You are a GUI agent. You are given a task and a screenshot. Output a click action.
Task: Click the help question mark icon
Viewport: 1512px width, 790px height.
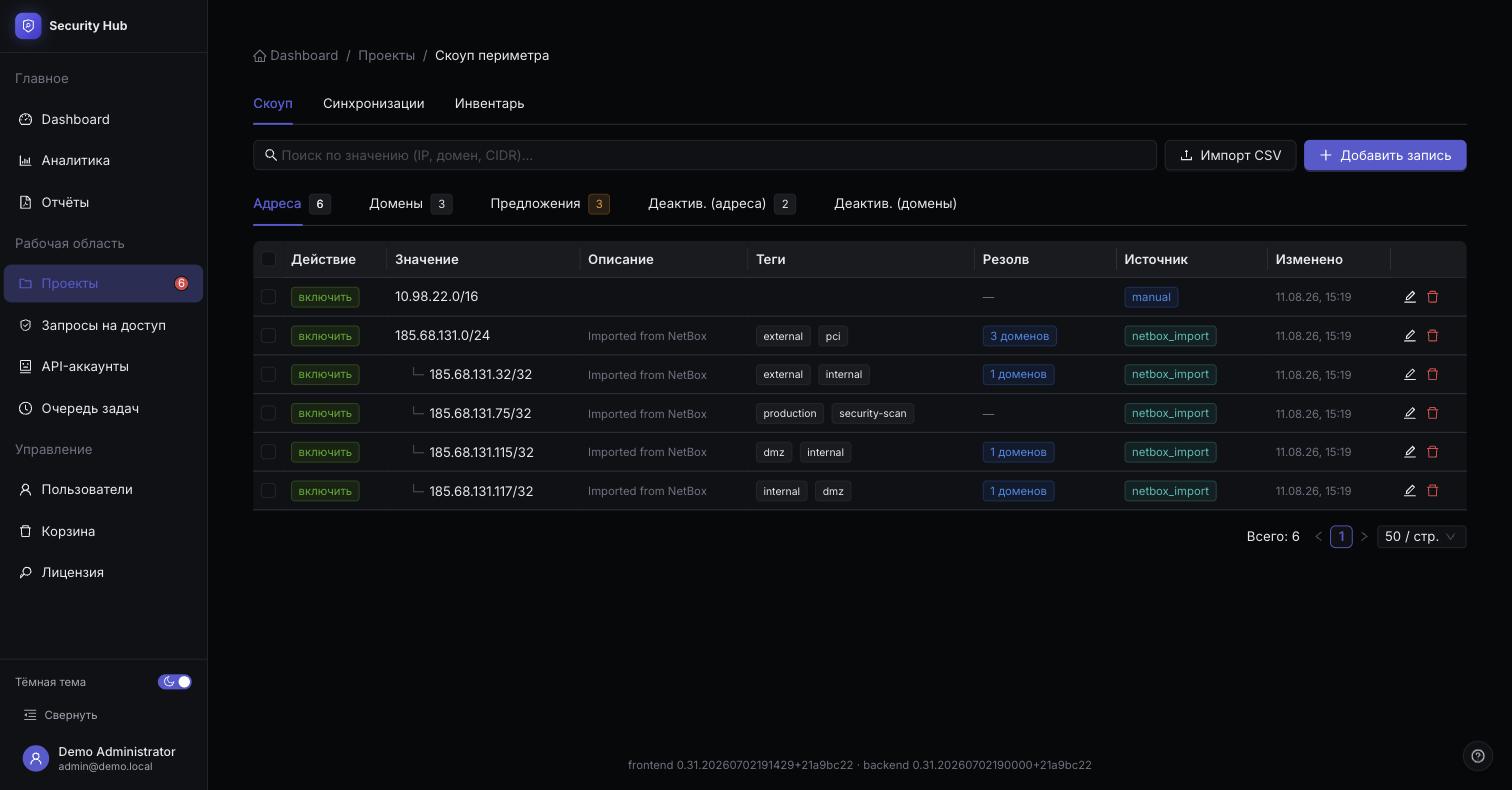1478,756
